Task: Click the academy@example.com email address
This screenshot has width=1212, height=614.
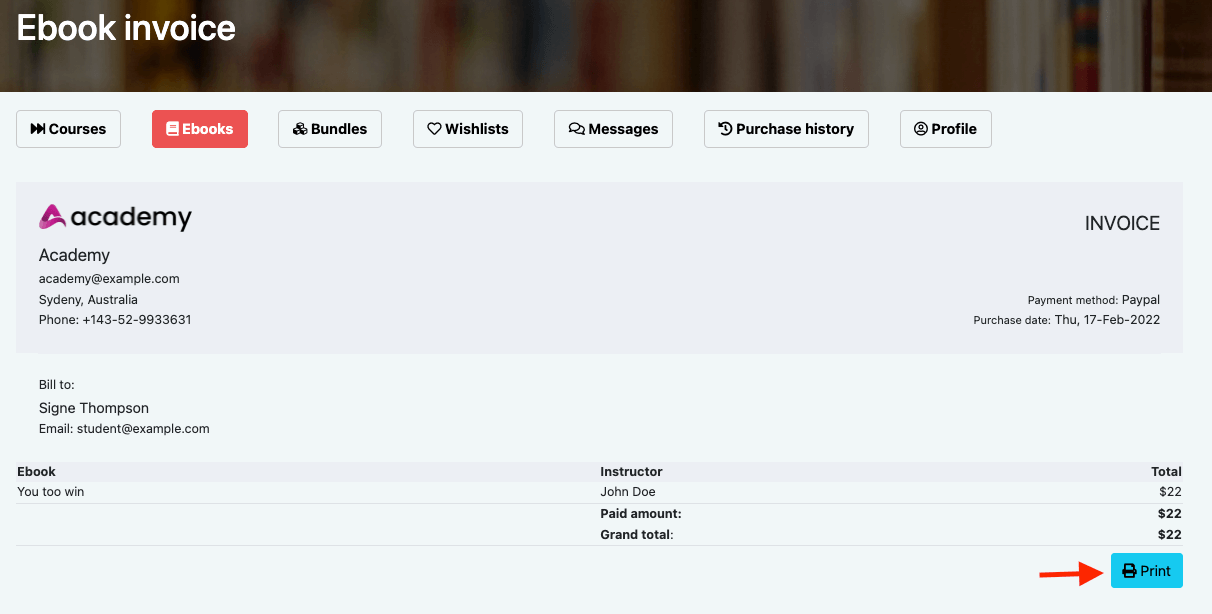Action: coord(109,278)
